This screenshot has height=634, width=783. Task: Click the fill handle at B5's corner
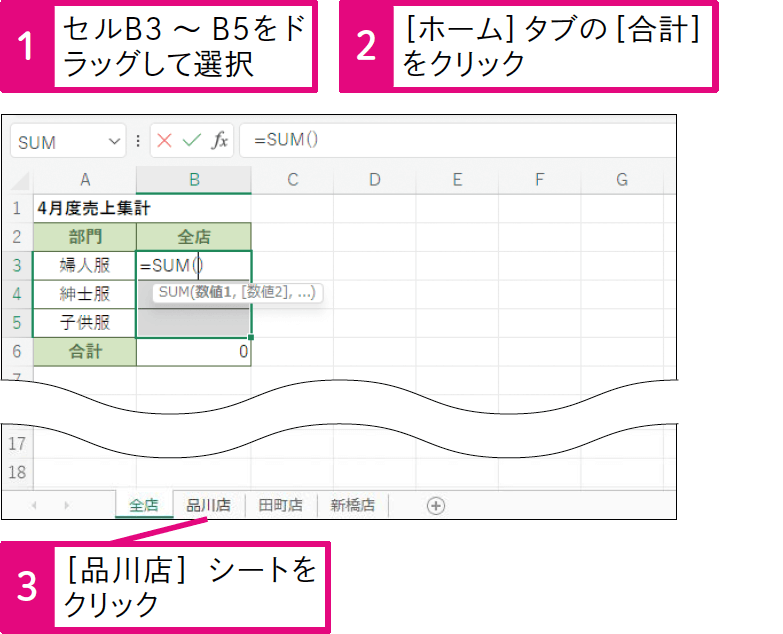(251, 337)
